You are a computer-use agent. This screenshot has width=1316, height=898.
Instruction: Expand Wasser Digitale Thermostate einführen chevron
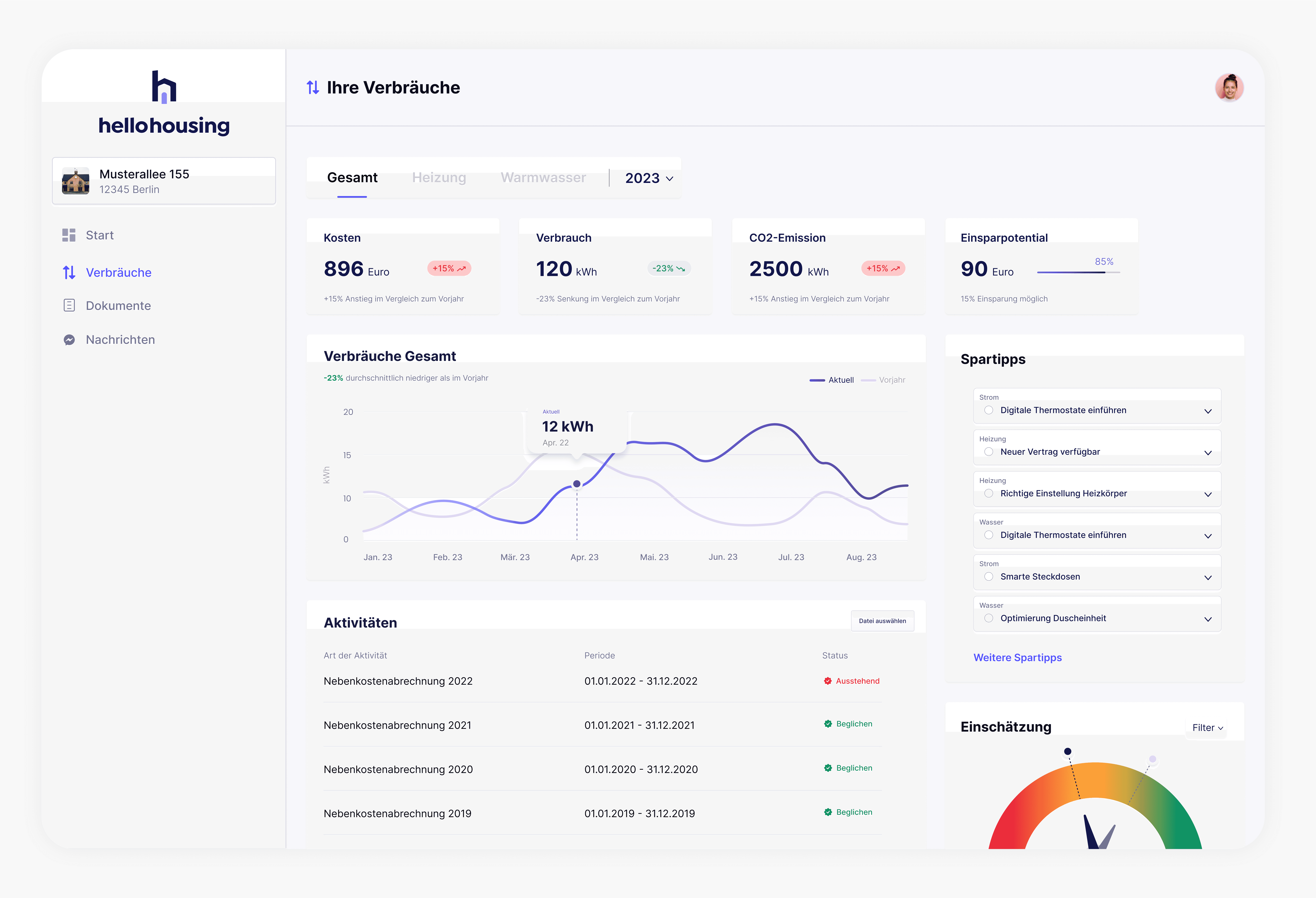pyautogui.click(x=1208, y=536)
